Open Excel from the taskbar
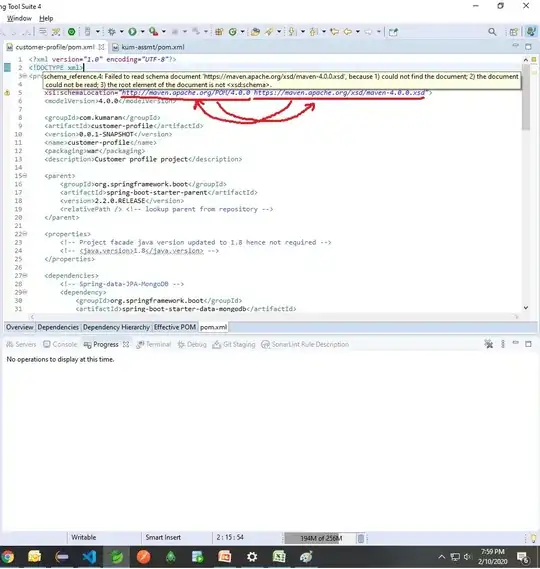This screenshot has height=569, width=540. coord(279,557)
